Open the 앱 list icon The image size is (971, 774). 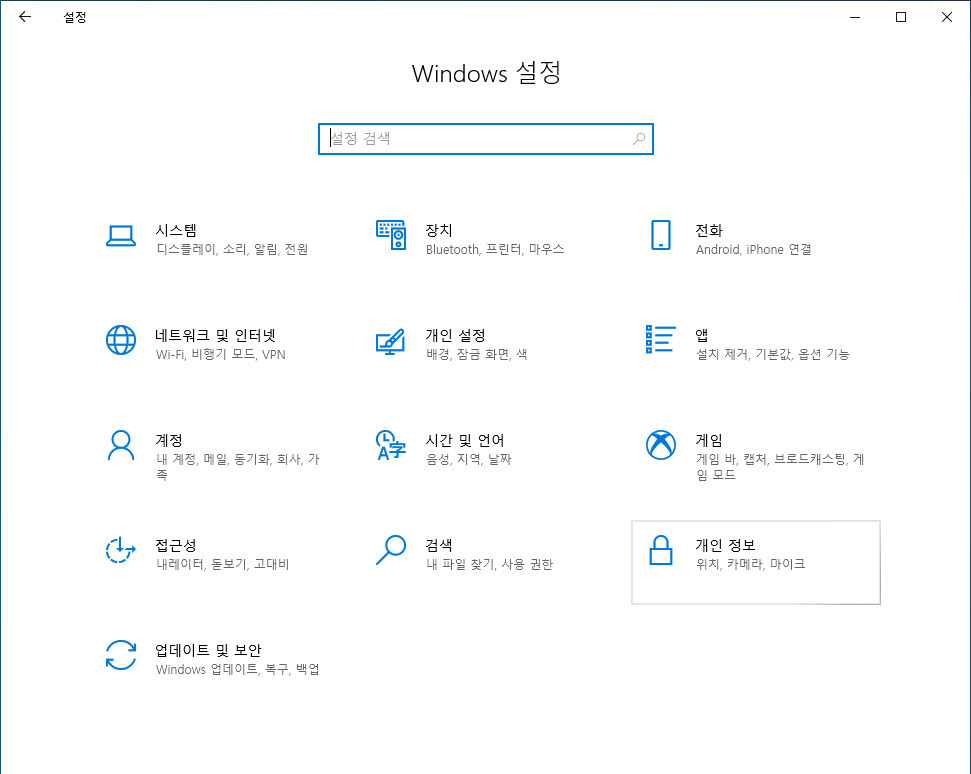[x=661, y=339]
